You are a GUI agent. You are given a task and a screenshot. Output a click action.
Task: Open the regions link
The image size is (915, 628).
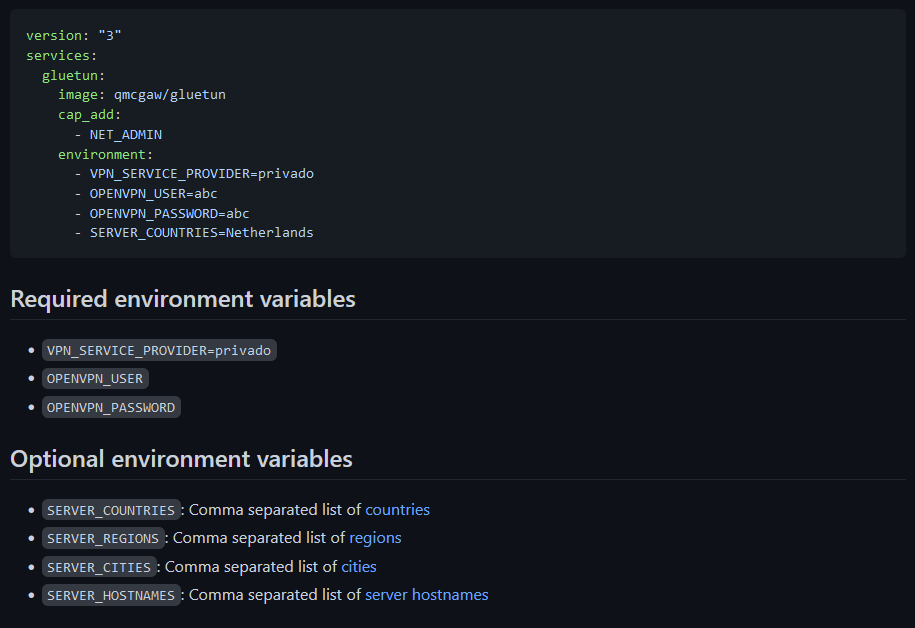click(x=375, y=538)
